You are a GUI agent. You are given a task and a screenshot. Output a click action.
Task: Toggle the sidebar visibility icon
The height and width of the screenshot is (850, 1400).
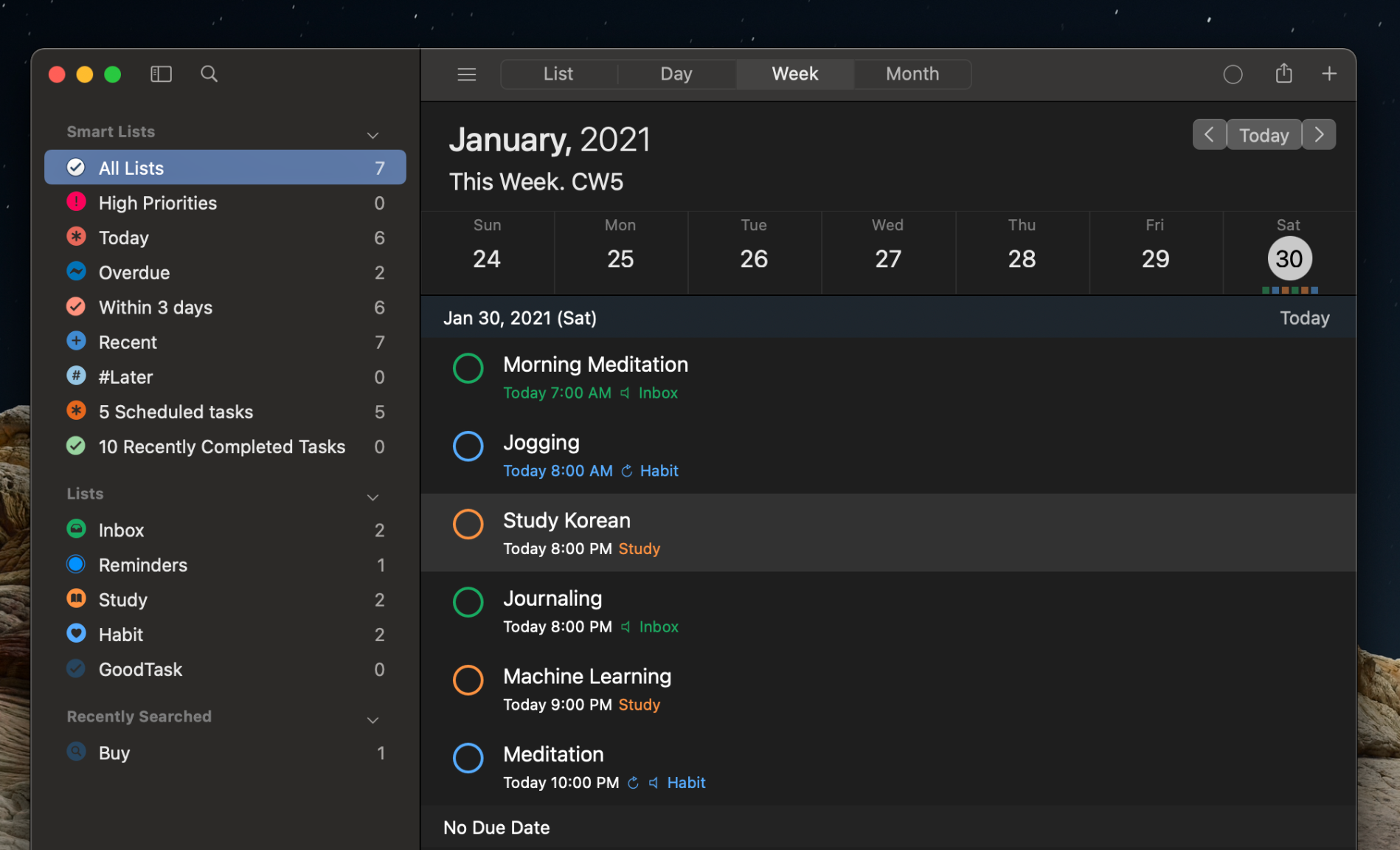click(161, 74)
